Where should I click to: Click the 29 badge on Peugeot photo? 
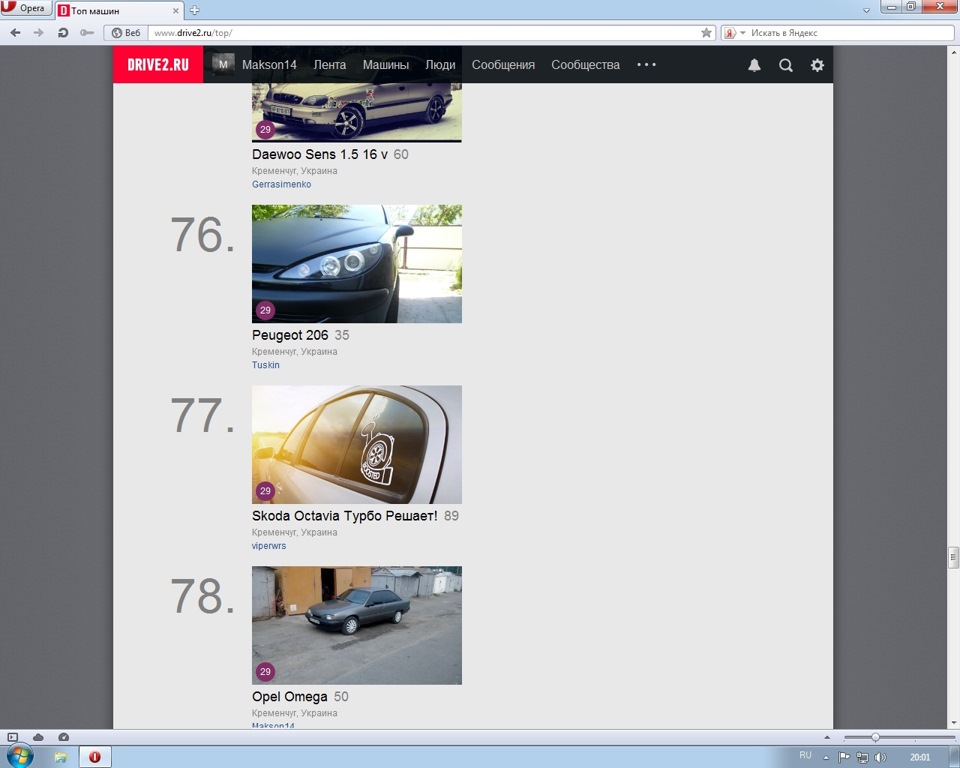265,310
